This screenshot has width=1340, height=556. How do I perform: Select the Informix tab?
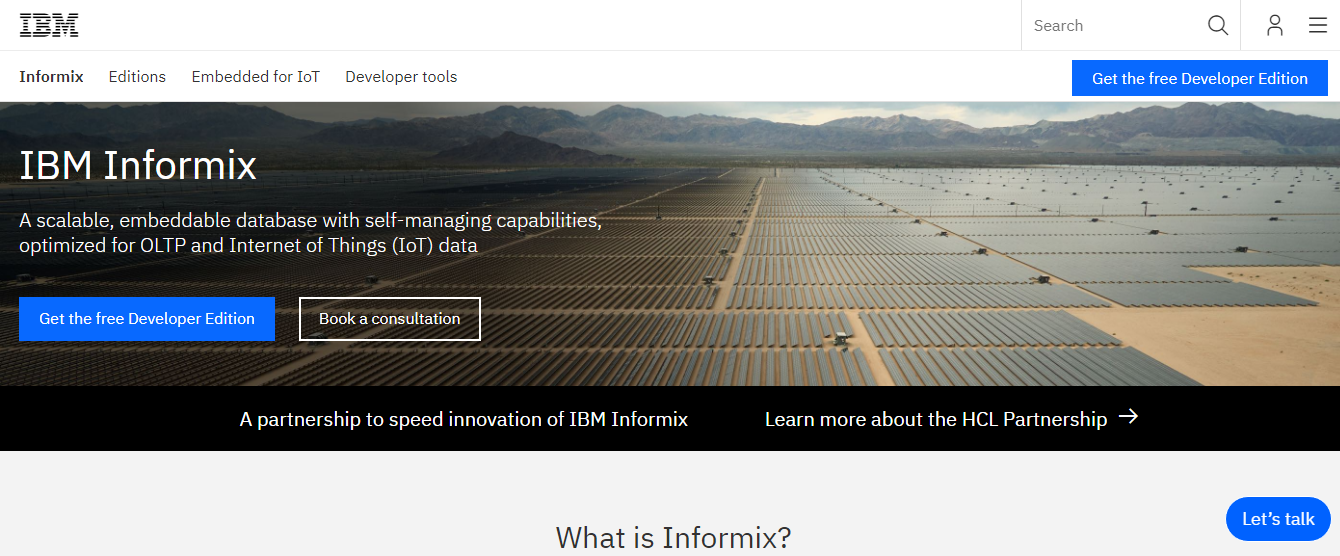(x=51, y=76)
